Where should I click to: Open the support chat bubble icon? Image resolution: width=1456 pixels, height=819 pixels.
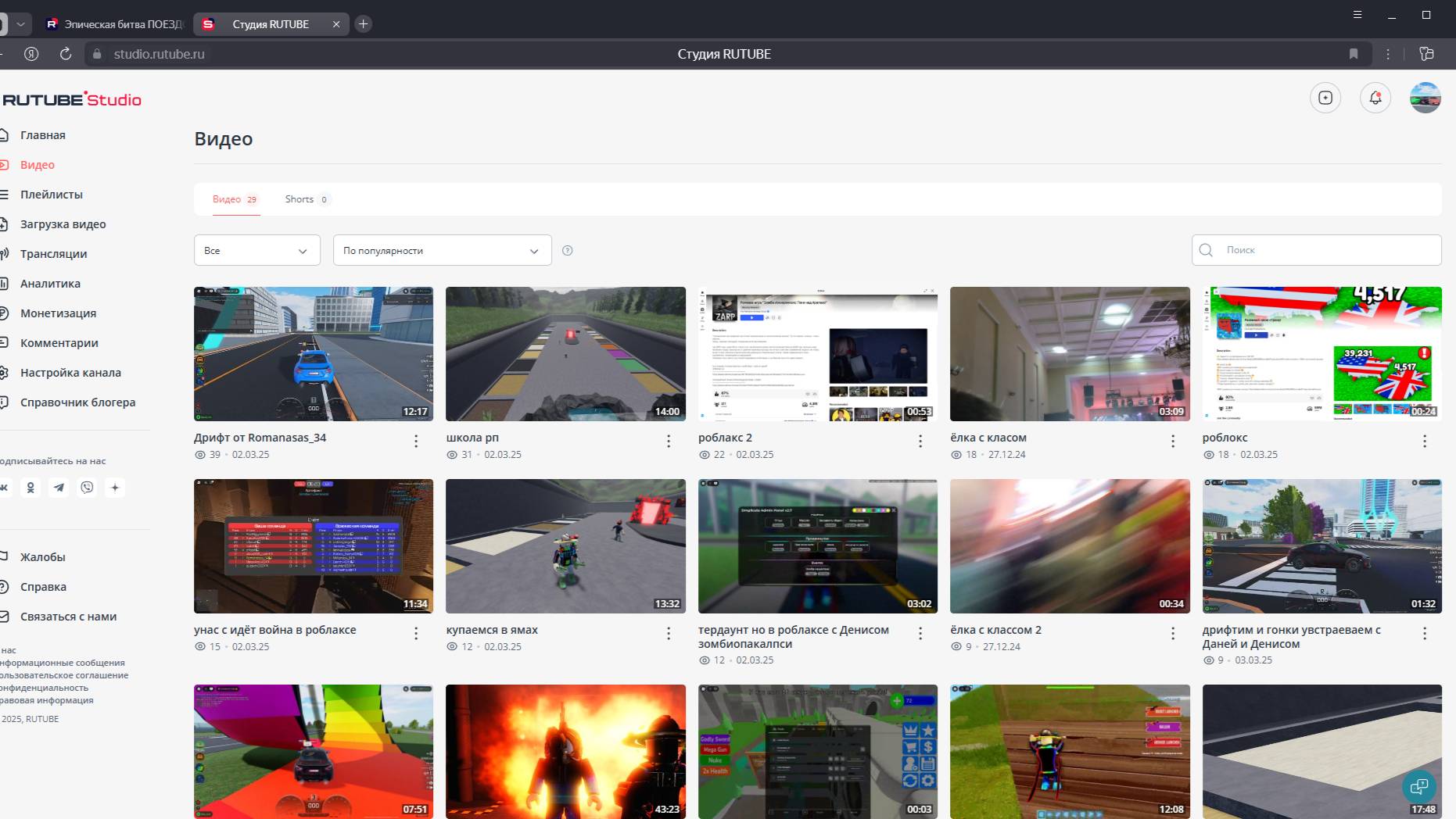[x=1418, y=786]
